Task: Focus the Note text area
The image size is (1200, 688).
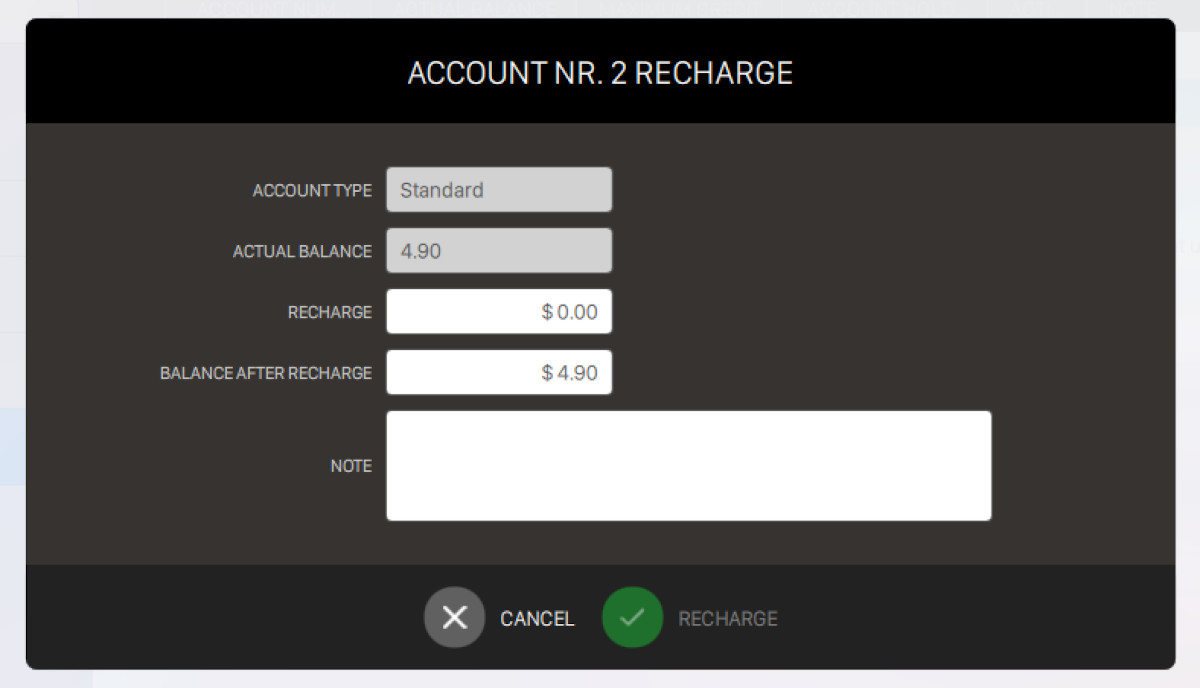Action: (x=688, y=466)
